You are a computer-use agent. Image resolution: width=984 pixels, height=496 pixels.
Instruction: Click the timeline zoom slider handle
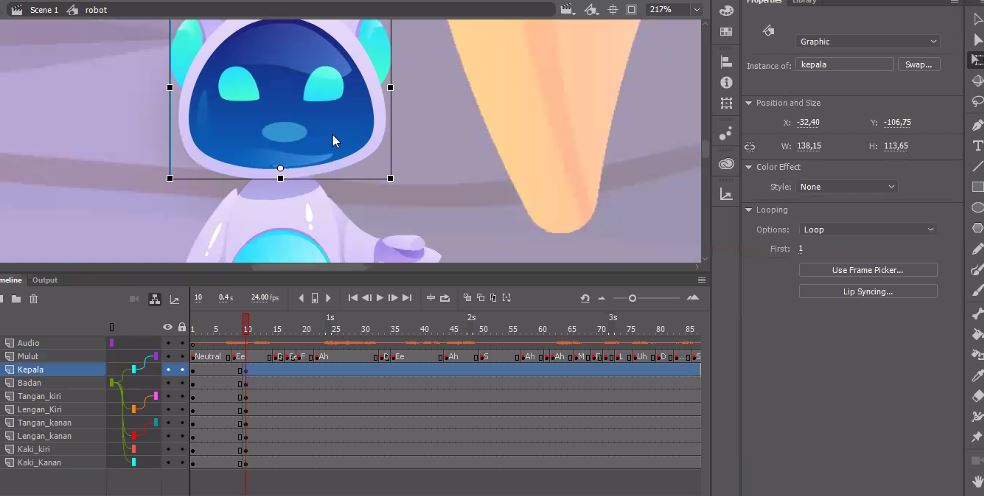pos(632,298)
